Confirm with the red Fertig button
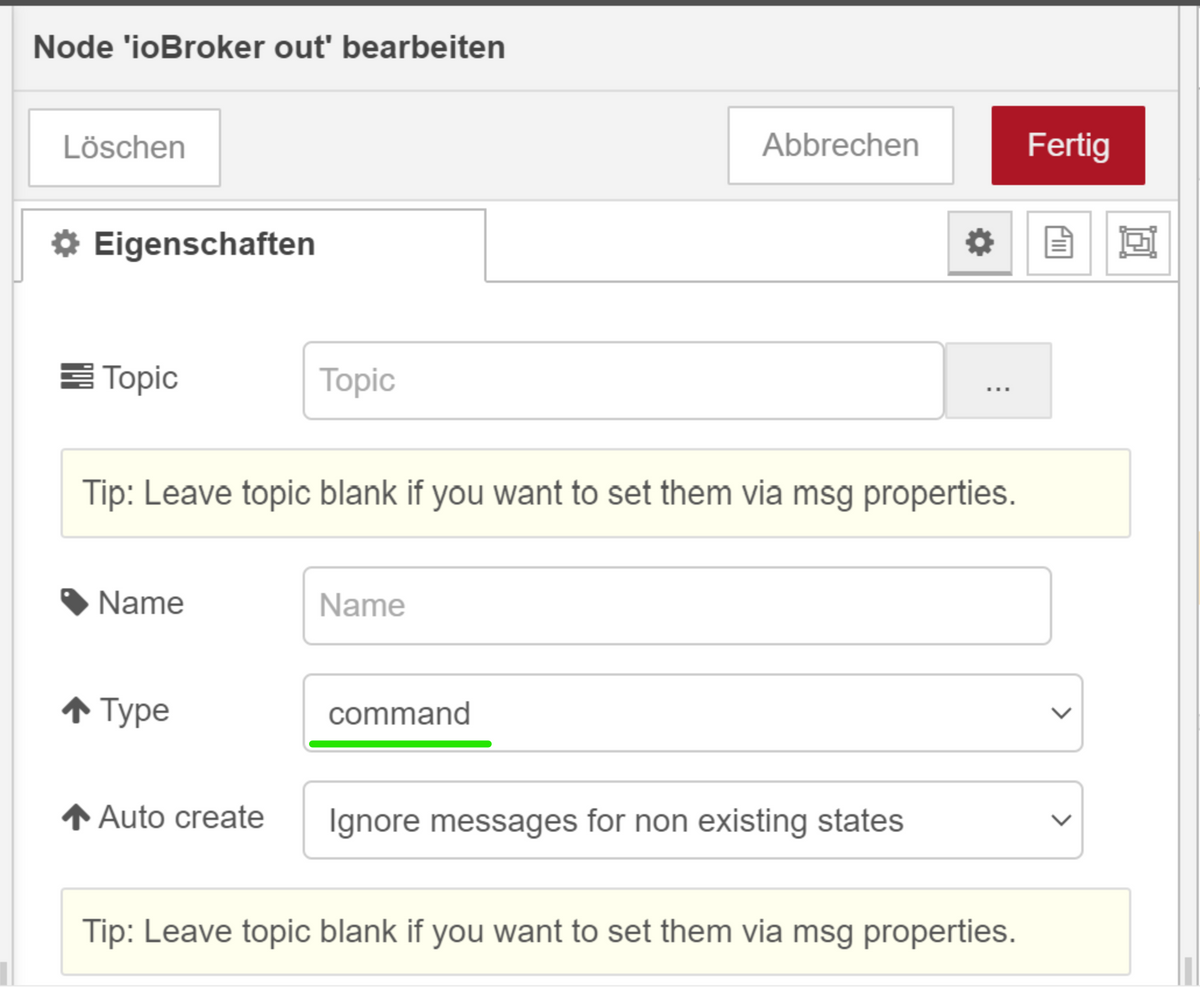Screen dimensions: 1200x987 tap(1068, 146)
